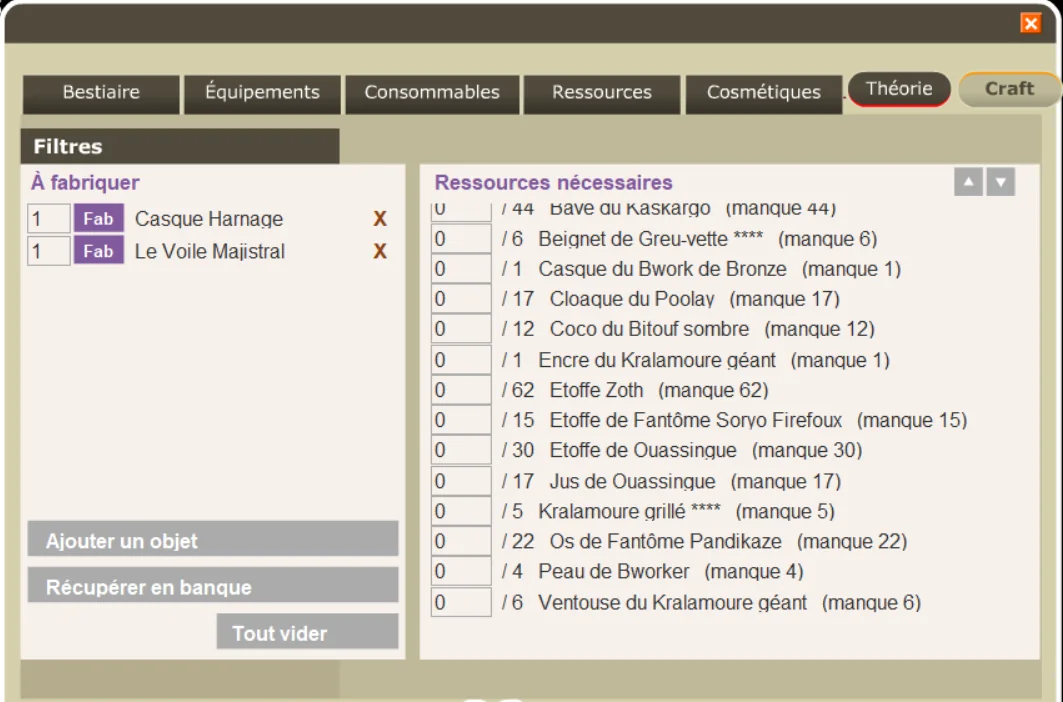Edit quantity field for Le Voile Majistral
The height and width of the screenshot is (702, 1063).
(x=49, y=251)
